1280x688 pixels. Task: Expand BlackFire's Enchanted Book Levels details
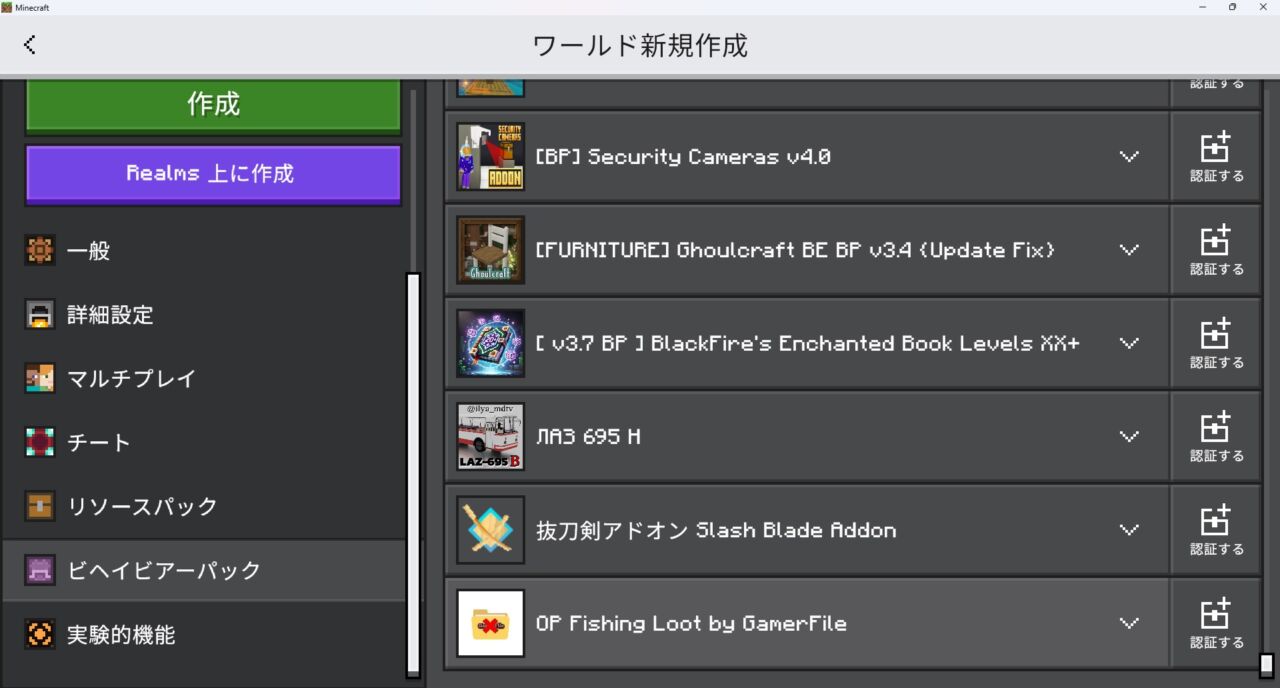point(1129,343)
